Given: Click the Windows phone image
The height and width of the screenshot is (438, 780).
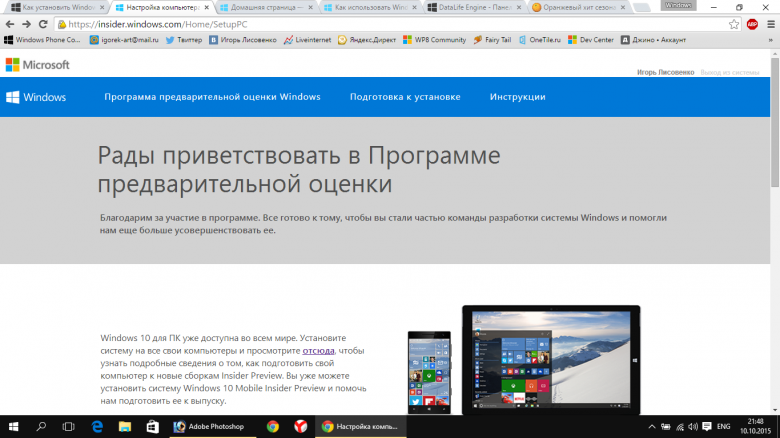Looking at the screenshot, I should [429, 372].
